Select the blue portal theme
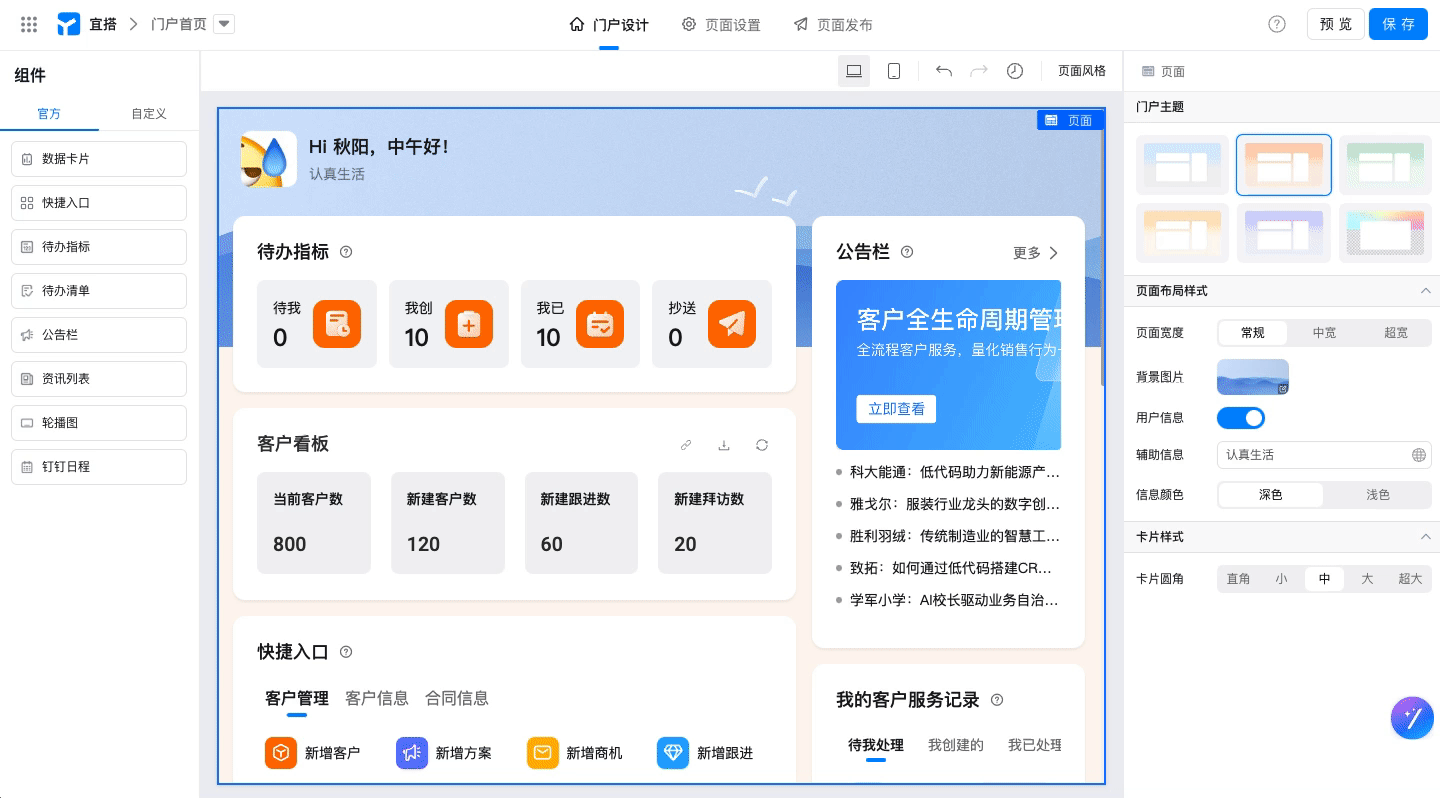Screen dimensions: 1440x798 [x=1182, y=164]
